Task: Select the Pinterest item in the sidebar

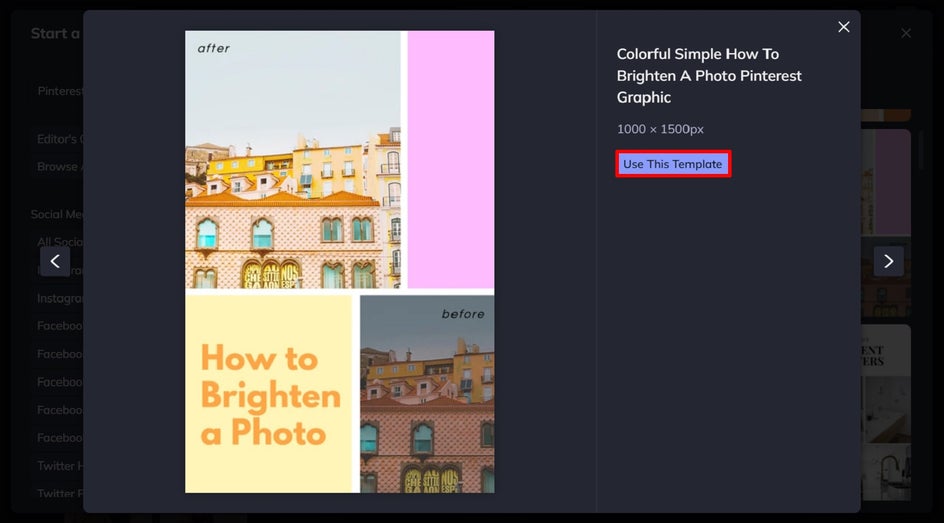Action: (x=60, y=91)
